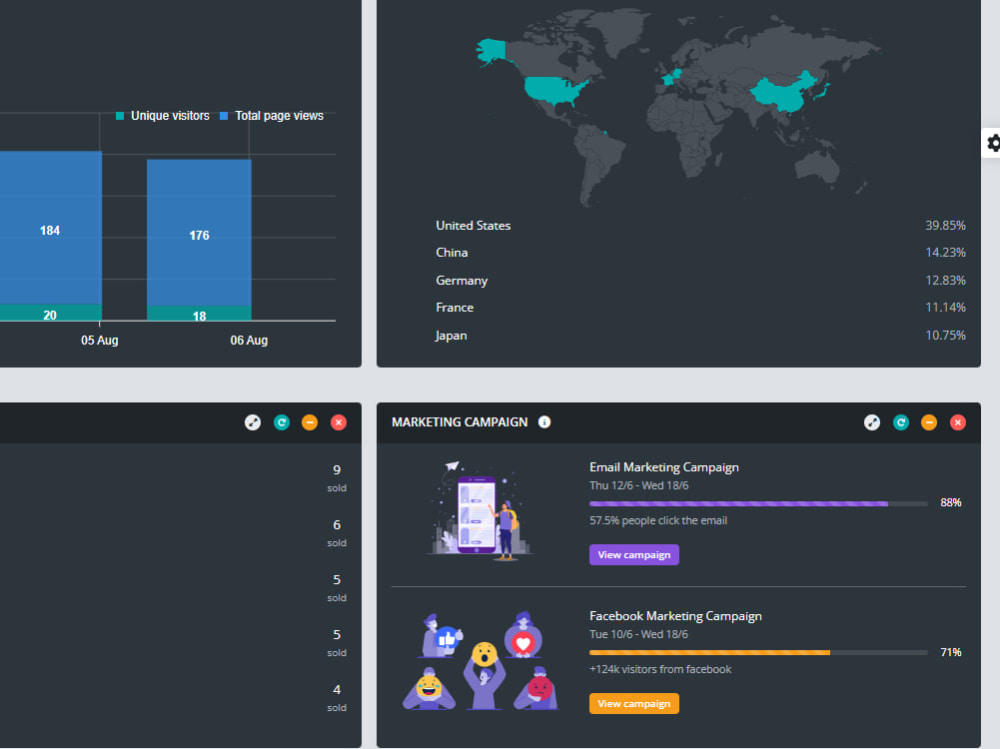This screenshot has width=1000, height=749.
Task: Click the Tue 10/6 - Wed 18/6 date
Action: pyautogui.click(x=638, y=634)
